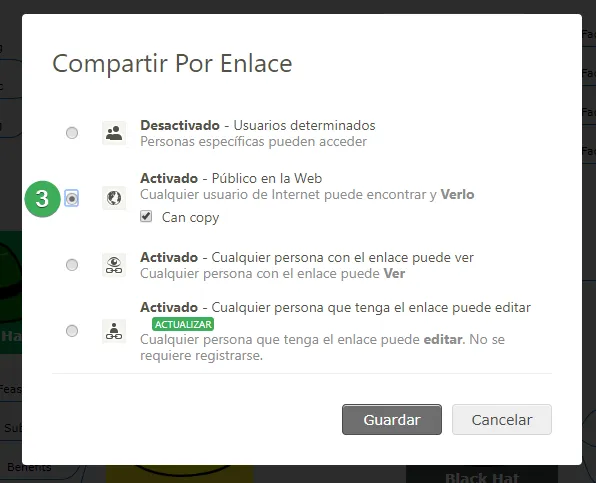Select radio for anyone with link can view

pos(72,264)
